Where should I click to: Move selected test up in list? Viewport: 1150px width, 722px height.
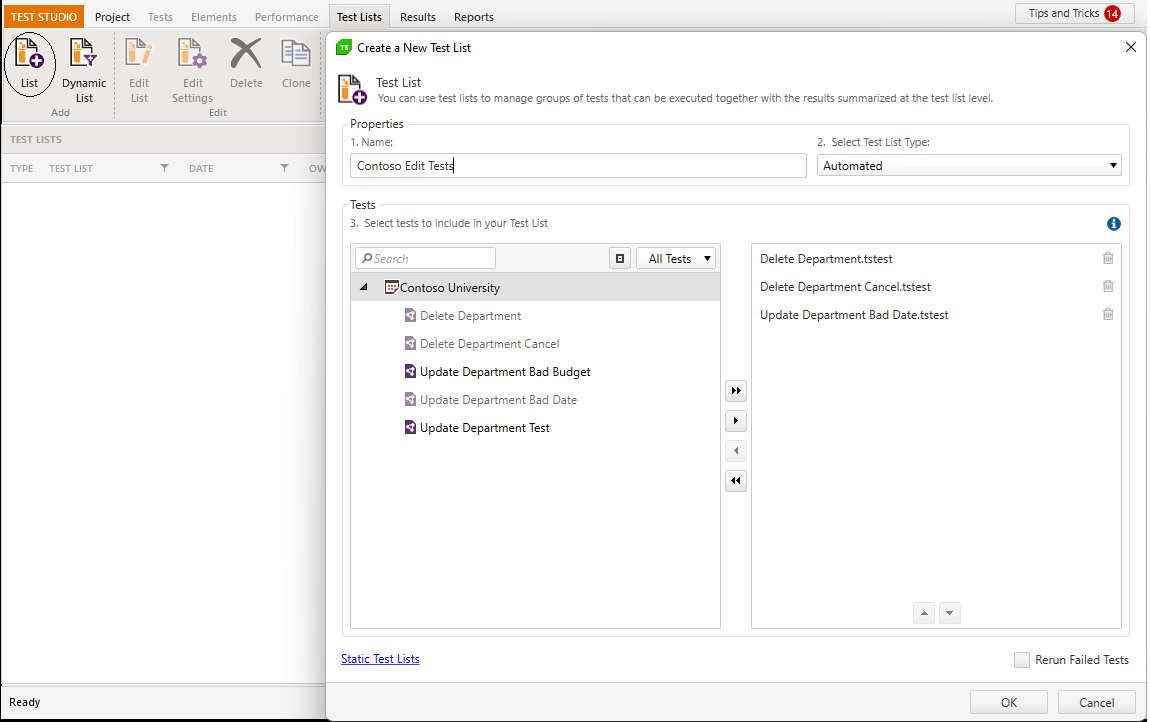(924, 613)
